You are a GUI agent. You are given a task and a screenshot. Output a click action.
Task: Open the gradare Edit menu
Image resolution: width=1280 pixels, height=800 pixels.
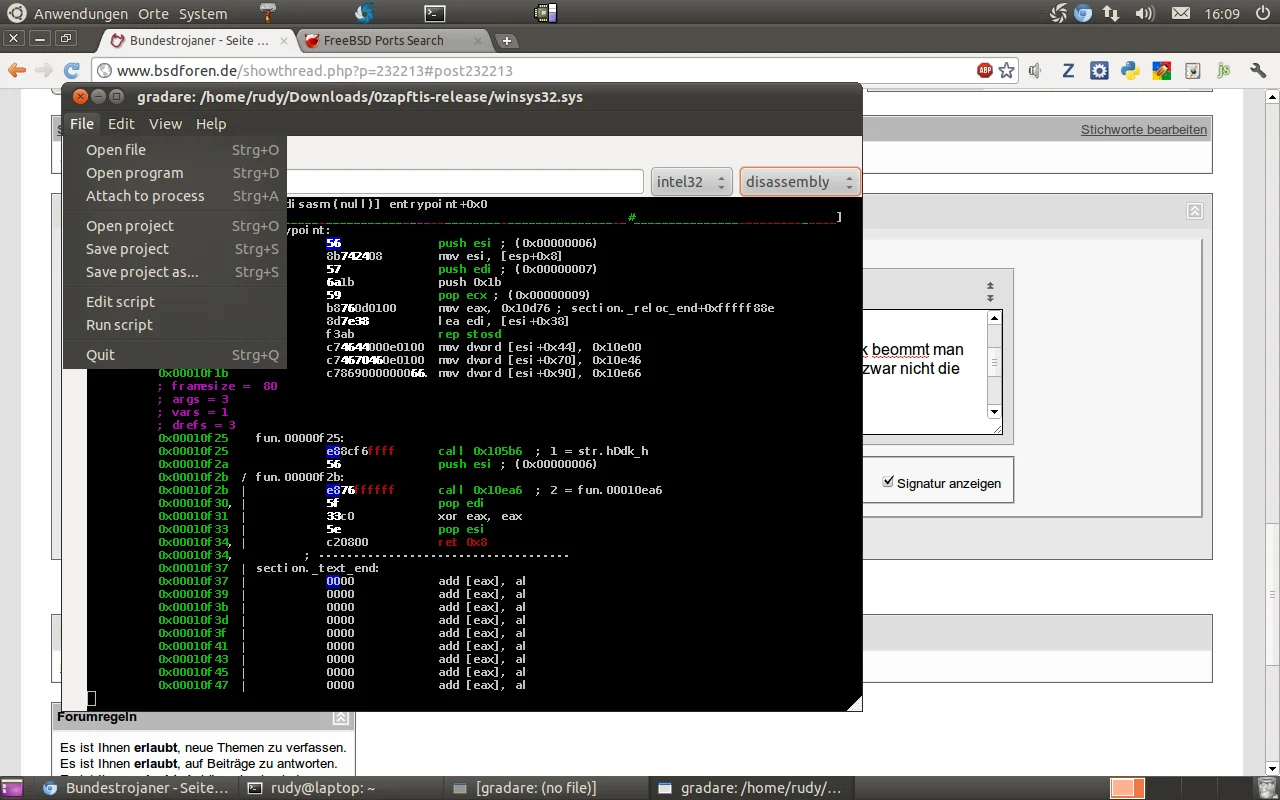click(x=121, y=124)
